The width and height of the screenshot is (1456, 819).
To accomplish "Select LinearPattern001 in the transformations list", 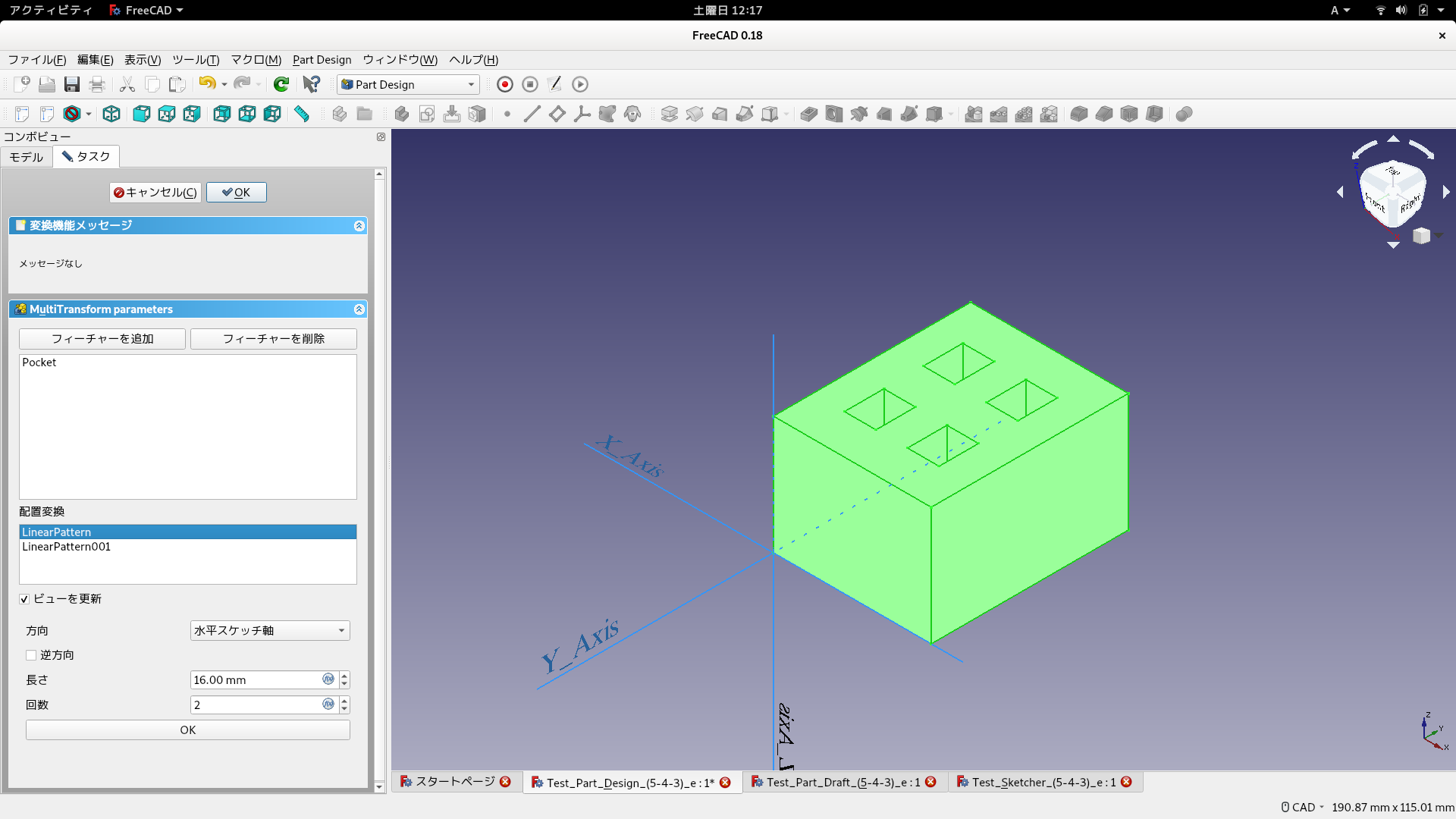I will tap(66, 546).
